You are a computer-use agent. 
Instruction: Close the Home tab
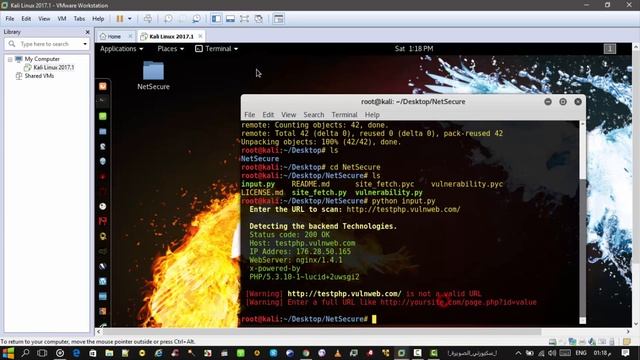pyautogui.click(x=130, y=36)
